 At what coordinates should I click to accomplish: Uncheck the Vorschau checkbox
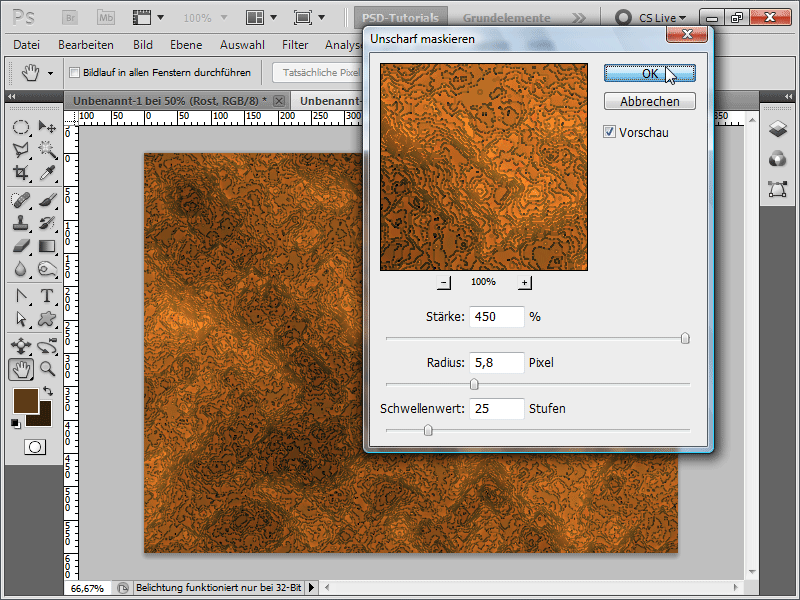click(x=609, y=132)
